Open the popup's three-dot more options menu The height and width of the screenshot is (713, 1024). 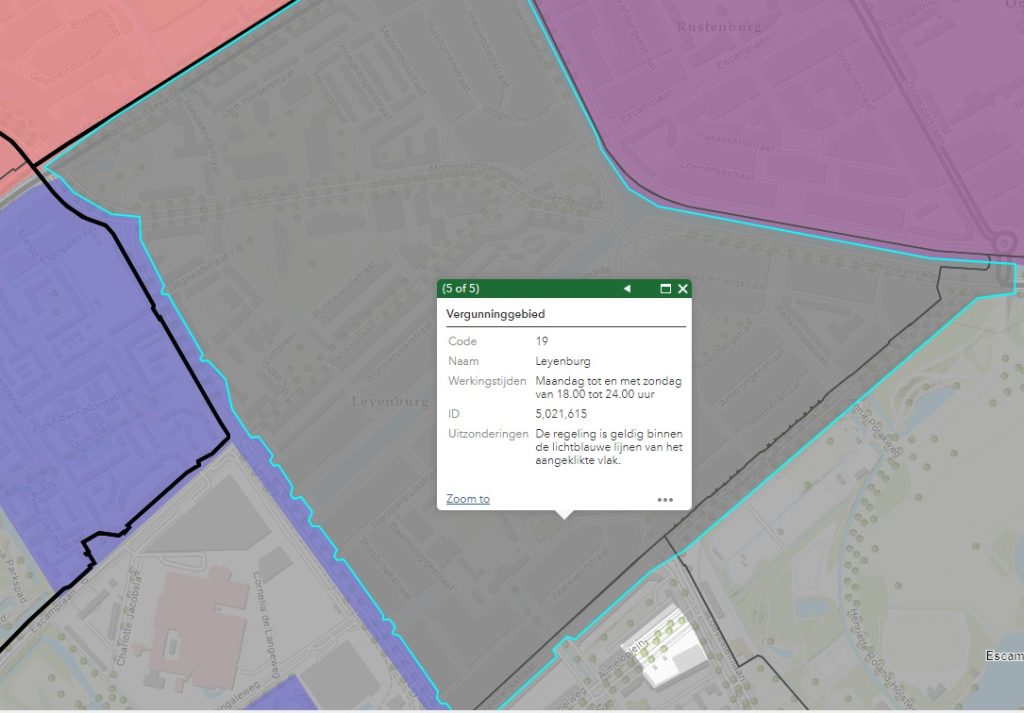pyautogui.click(x=665, y=499)
